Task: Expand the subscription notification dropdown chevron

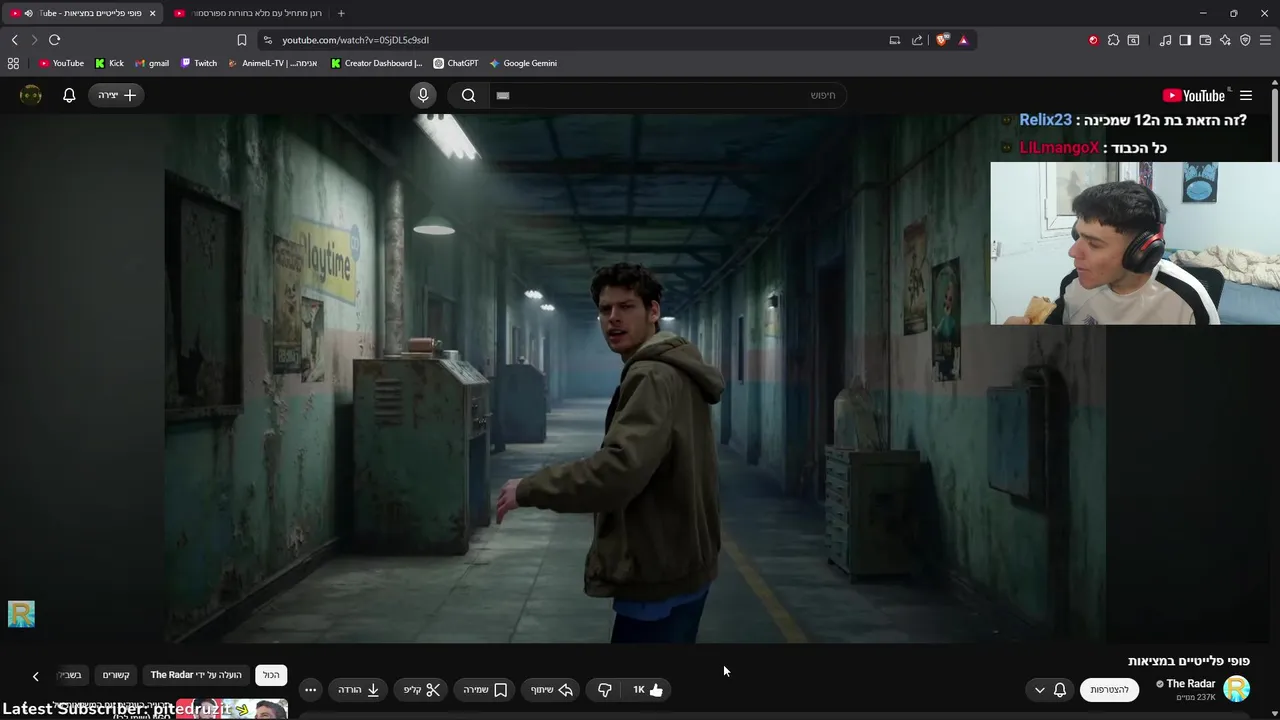Action: pos(1039,690)
